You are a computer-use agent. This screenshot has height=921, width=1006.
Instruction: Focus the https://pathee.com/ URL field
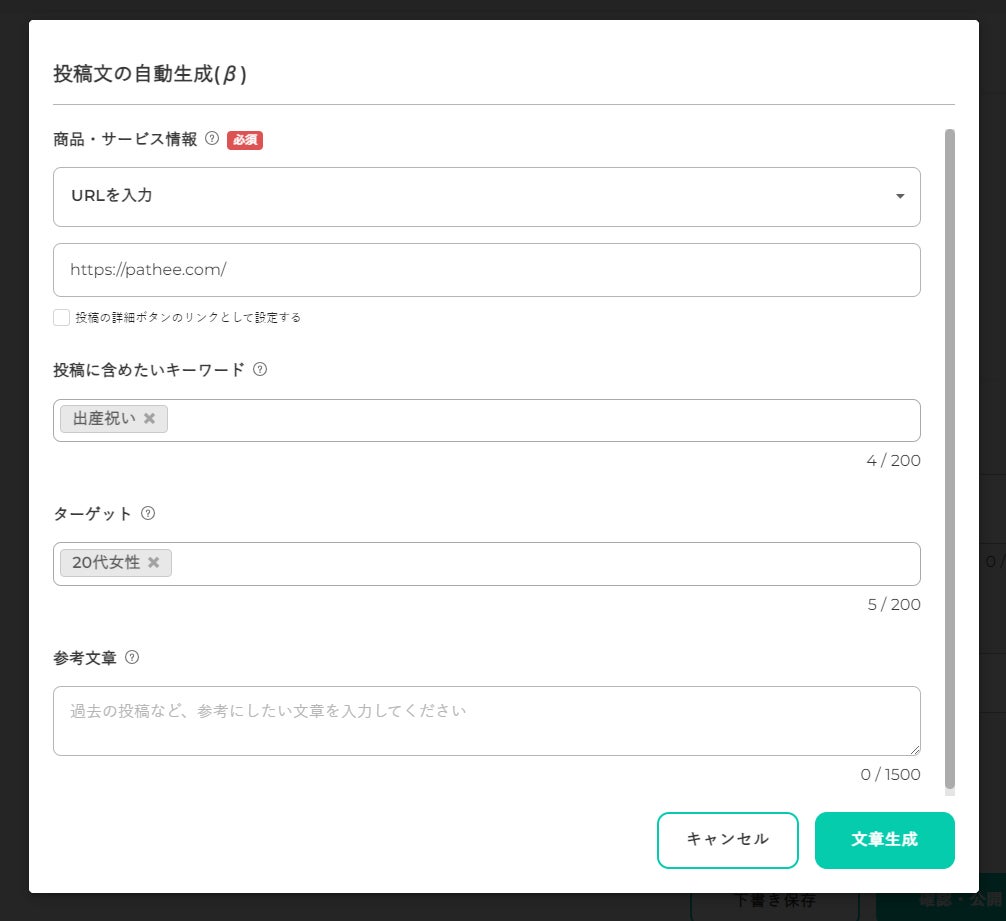[486, 270]
